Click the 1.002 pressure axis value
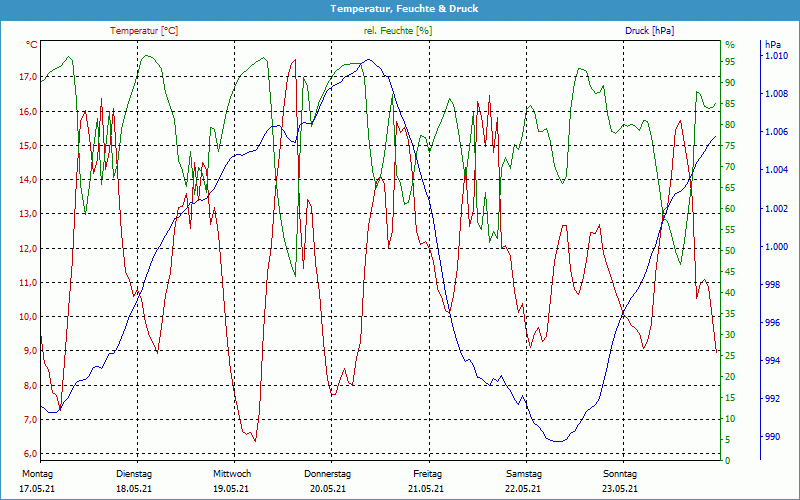 (776, 208)
